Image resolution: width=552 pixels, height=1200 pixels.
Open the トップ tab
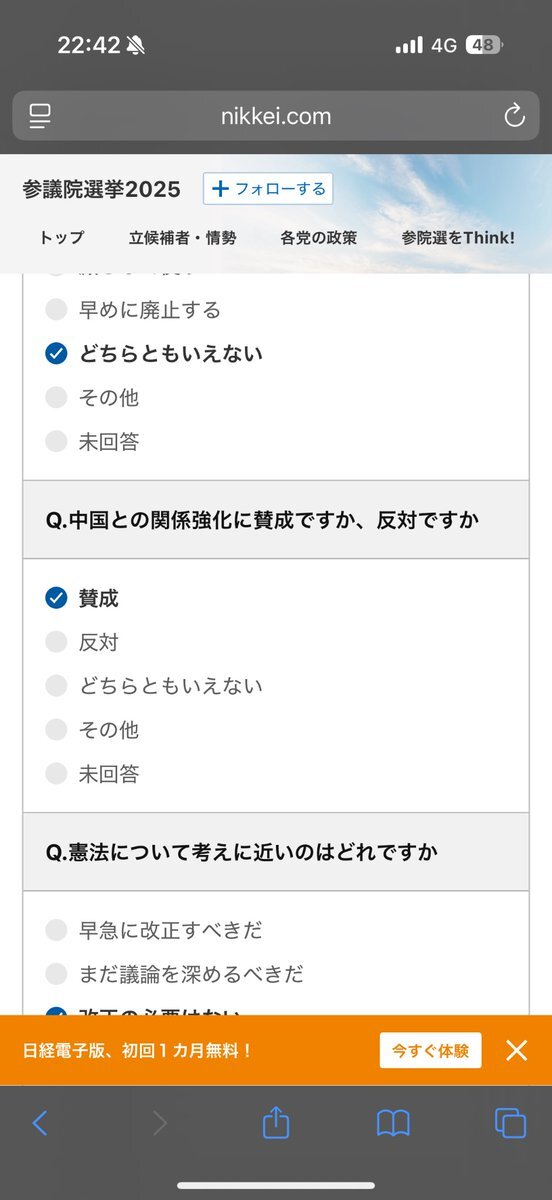[x=62, y=238]
